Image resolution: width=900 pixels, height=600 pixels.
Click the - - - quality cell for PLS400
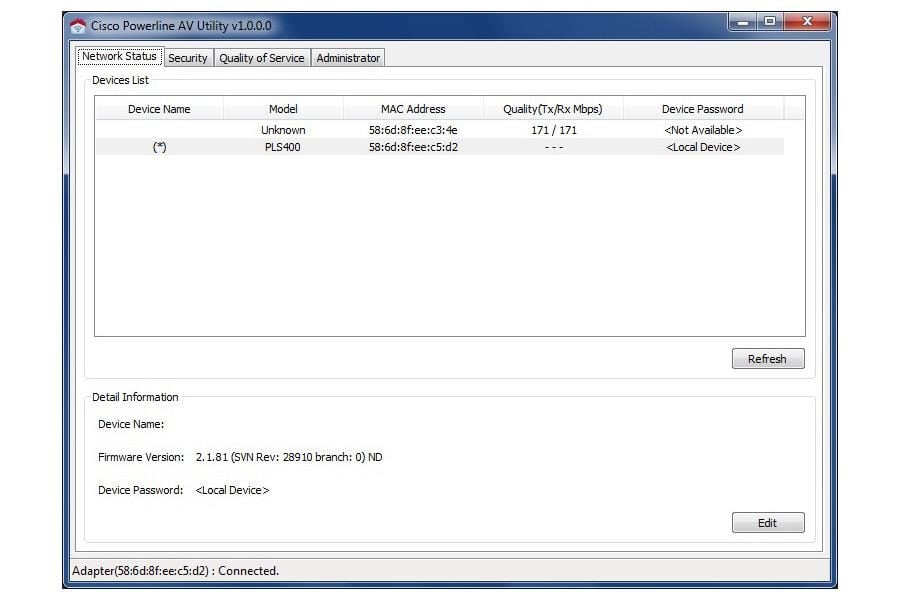[554, 147]
